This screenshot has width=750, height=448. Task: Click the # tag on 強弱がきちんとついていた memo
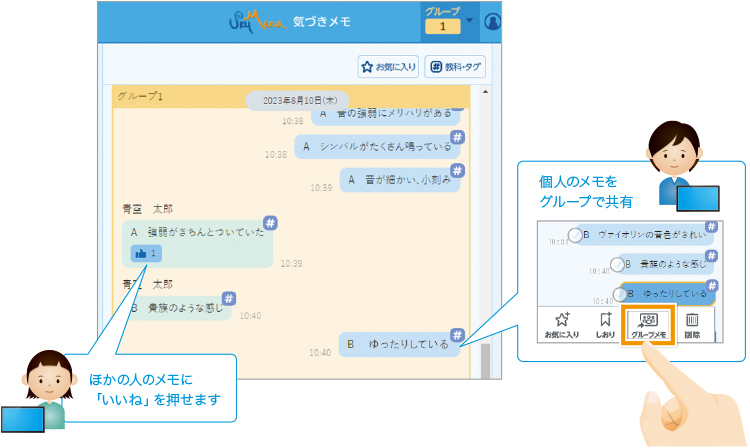[x=270, y=223]
